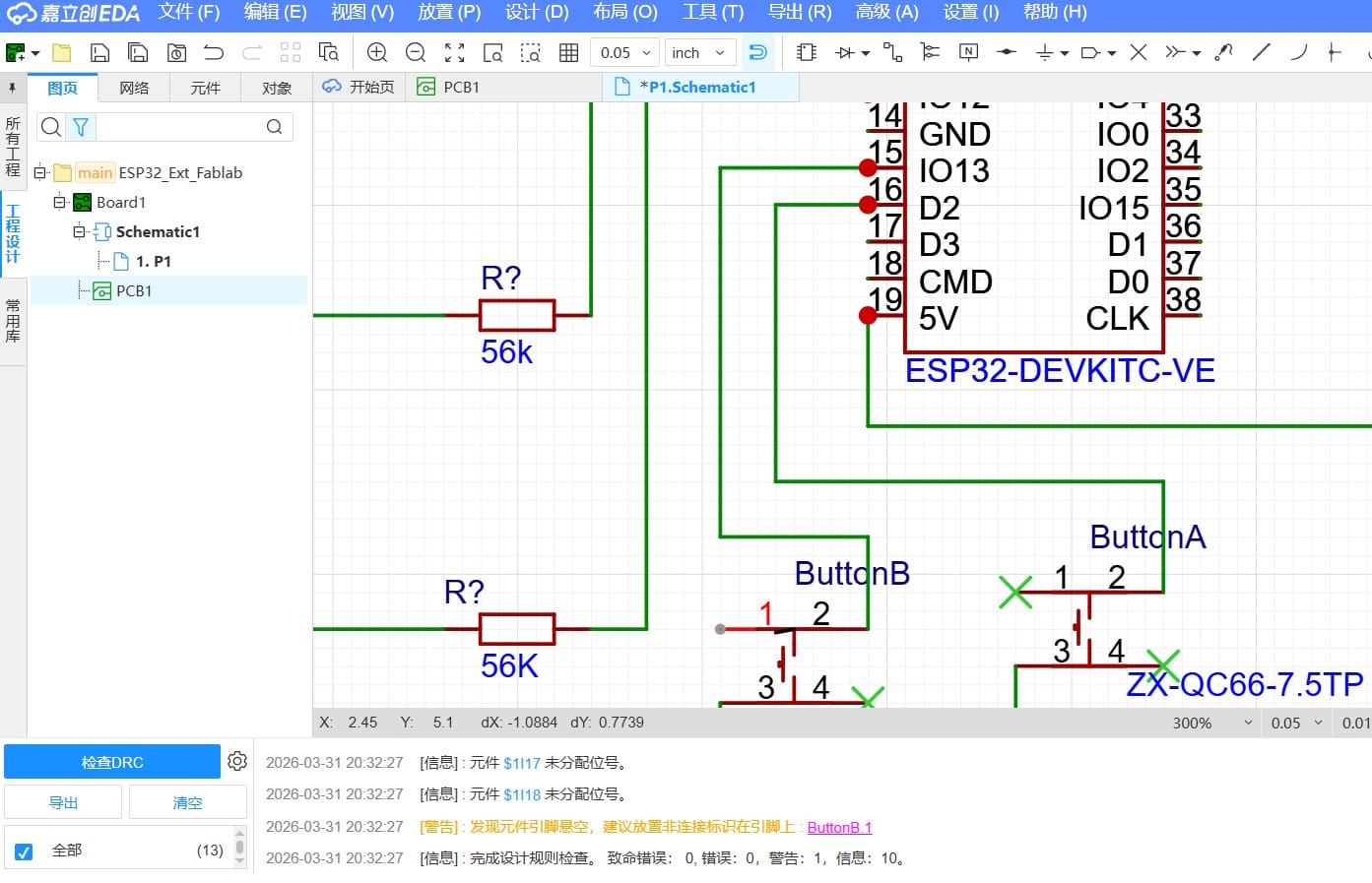
Task: Toggle the panel pin icon
Action: [x=13, y=88]
